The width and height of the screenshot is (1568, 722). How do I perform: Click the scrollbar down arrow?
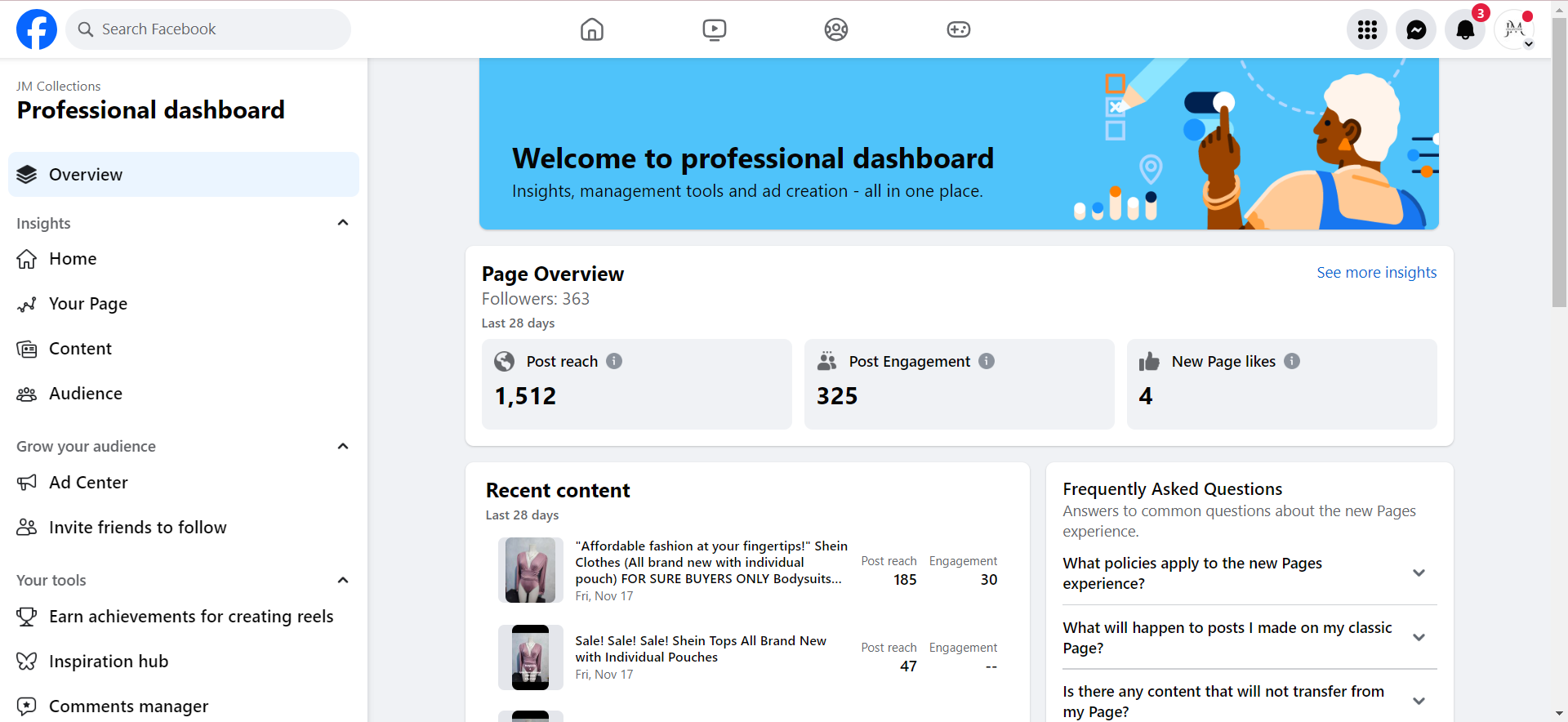(1560, 714)
